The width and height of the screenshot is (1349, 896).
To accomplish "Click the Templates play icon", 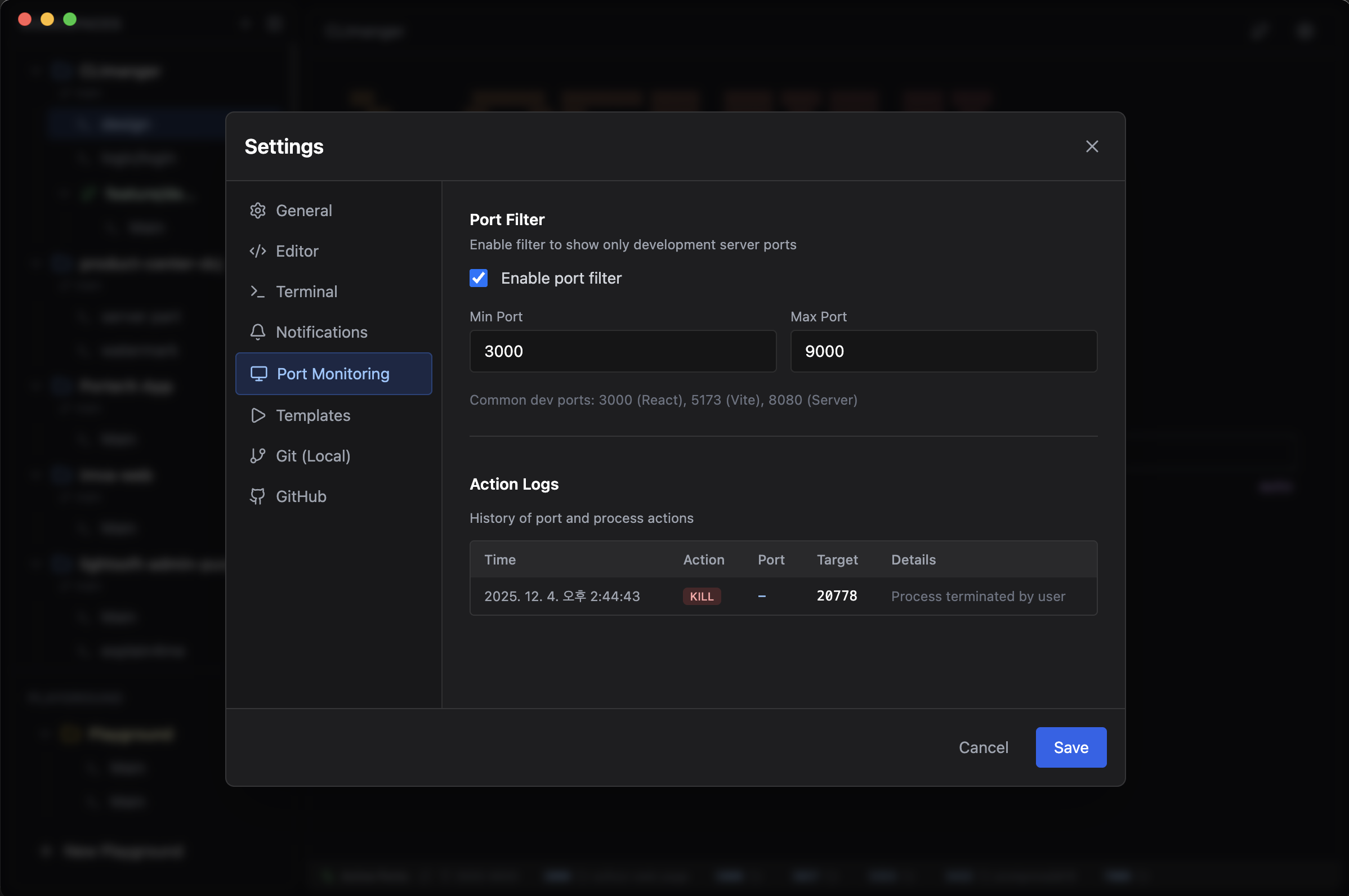I will pos(258,415).
